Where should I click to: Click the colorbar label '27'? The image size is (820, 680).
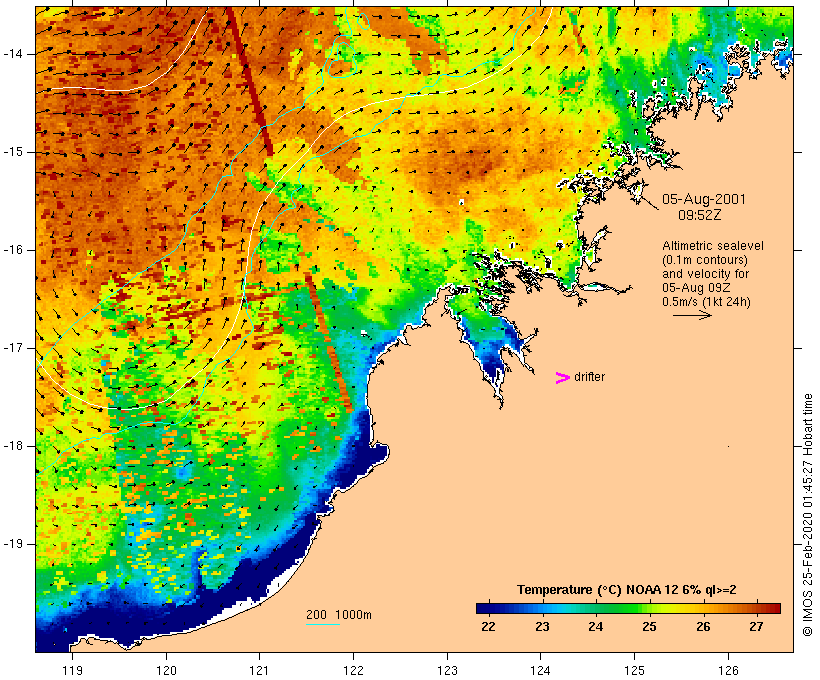[756, 626]
